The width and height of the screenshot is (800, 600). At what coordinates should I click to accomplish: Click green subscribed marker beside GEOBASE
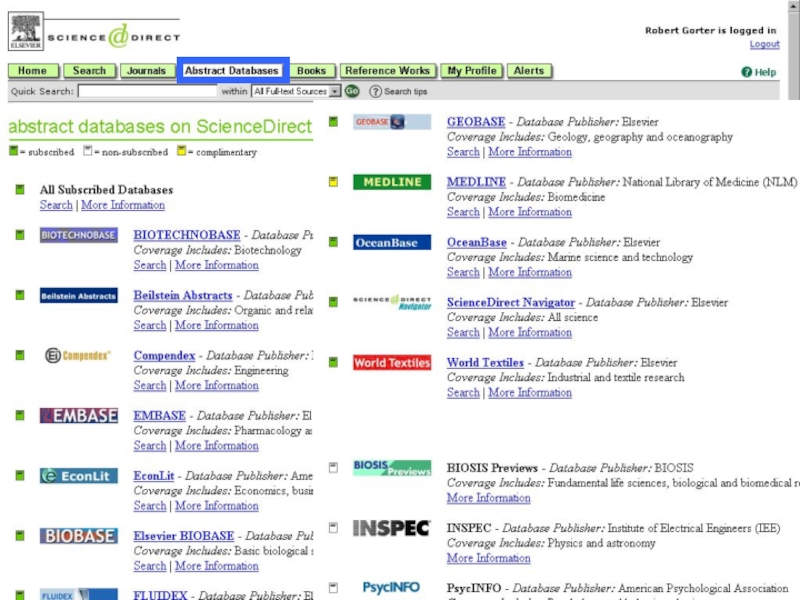click(333, 121)
